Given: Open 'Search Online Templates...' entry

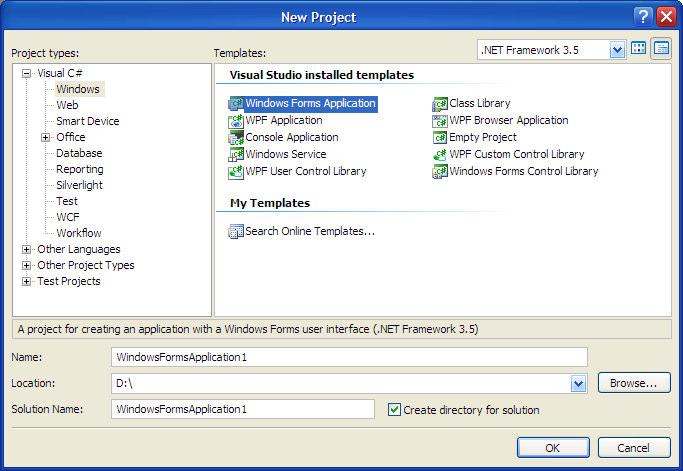Looking at the screenshot, I should [310, 231].
